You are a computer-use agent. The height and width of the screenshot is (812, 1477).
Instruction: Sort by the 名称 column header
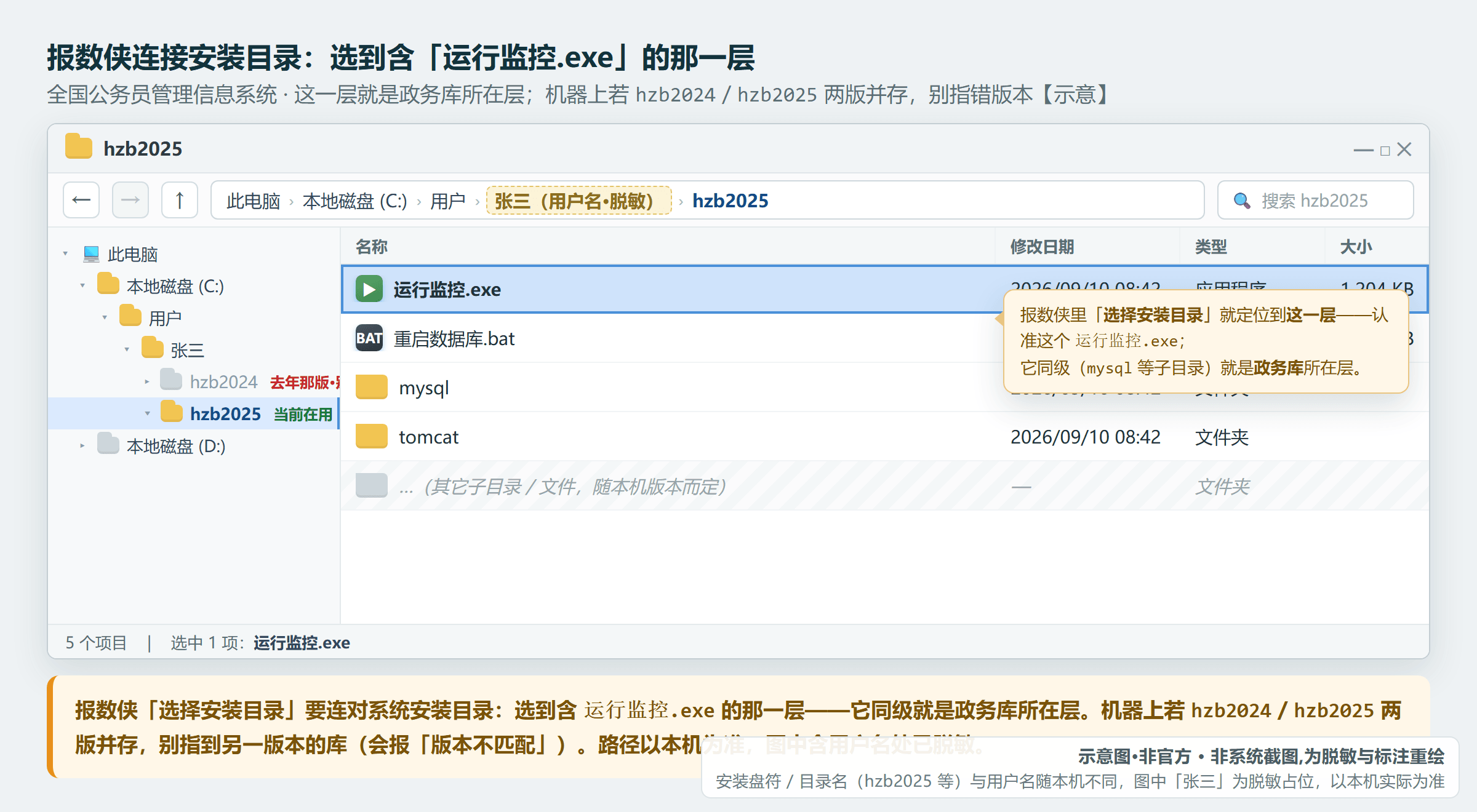tap(372, 247)
